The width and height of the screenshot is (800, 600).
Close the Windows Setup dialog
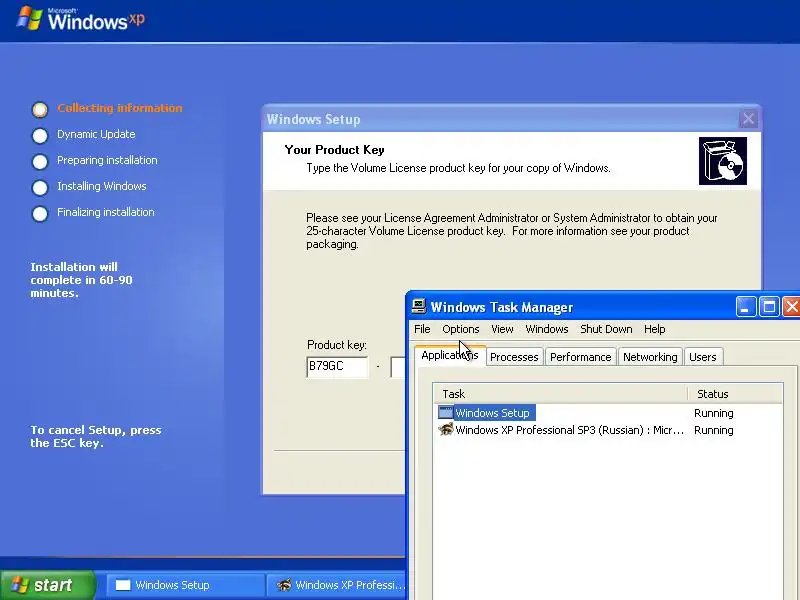(748, 119)
